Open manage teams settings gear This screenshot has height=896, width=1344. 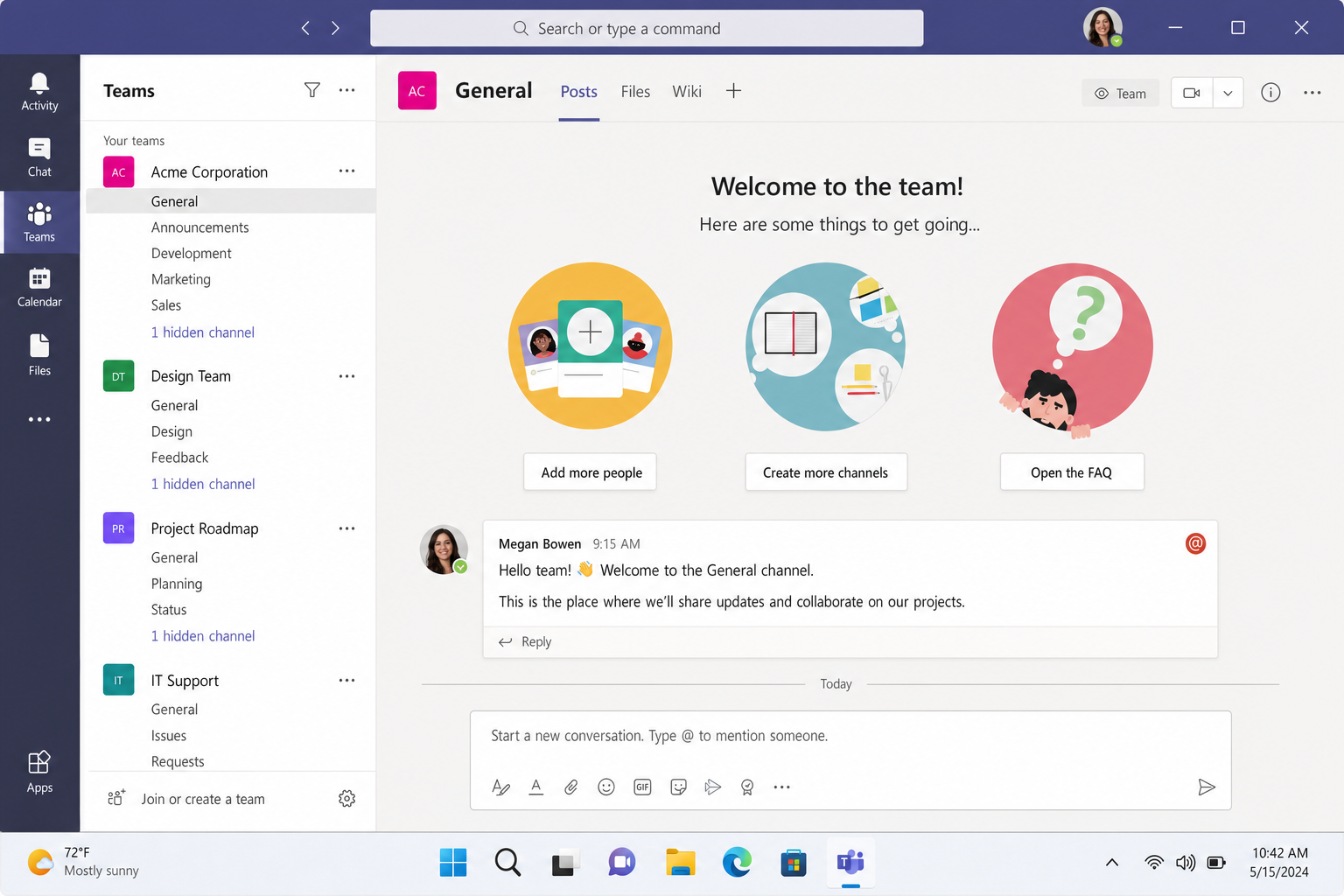(346, 799)
